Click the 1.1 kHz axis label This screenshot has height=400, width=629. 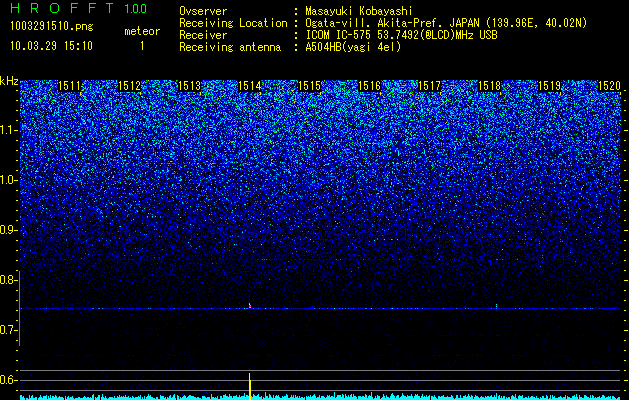click(x=8, y=130)
